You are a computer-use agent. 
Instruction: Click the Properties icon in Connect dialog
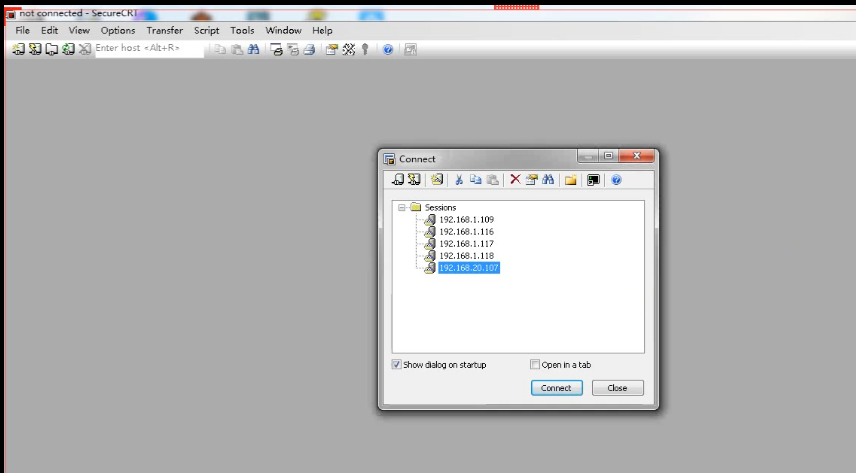click(x=532, y=180)
